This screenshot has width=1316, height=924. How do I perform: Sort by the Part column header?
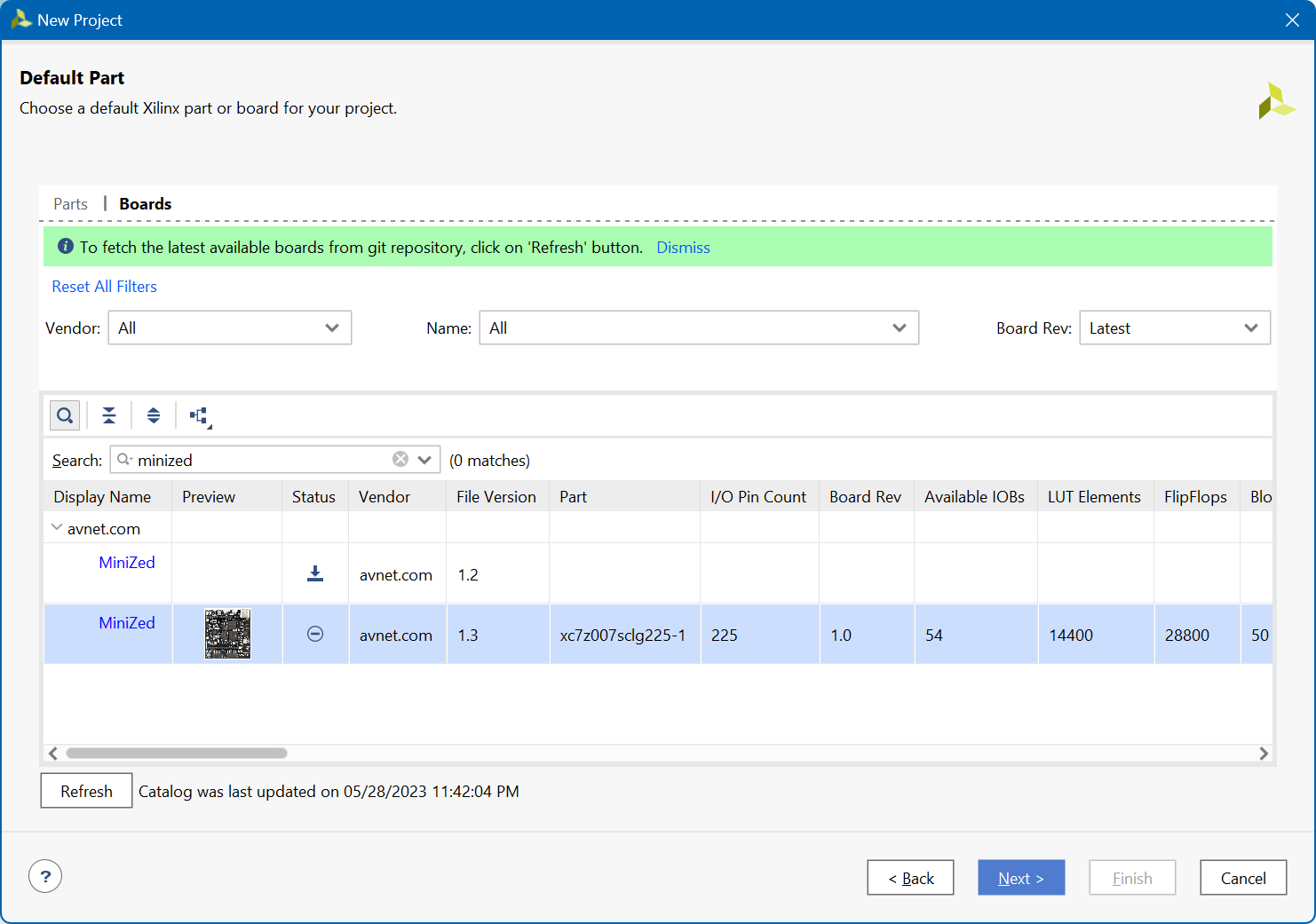point(624,496)
